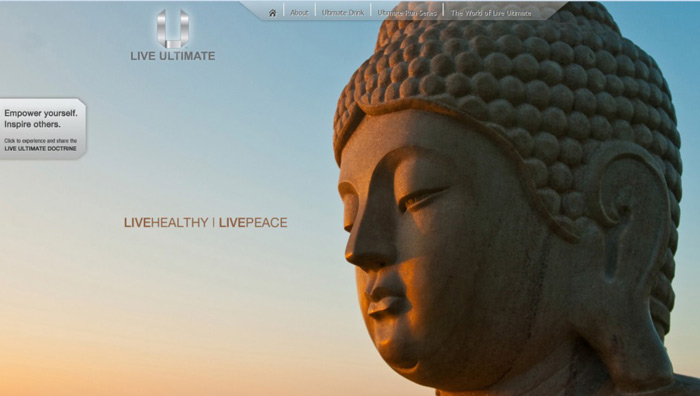
Task: Open The World of Live Ultimate
Action: coord(491,13)
